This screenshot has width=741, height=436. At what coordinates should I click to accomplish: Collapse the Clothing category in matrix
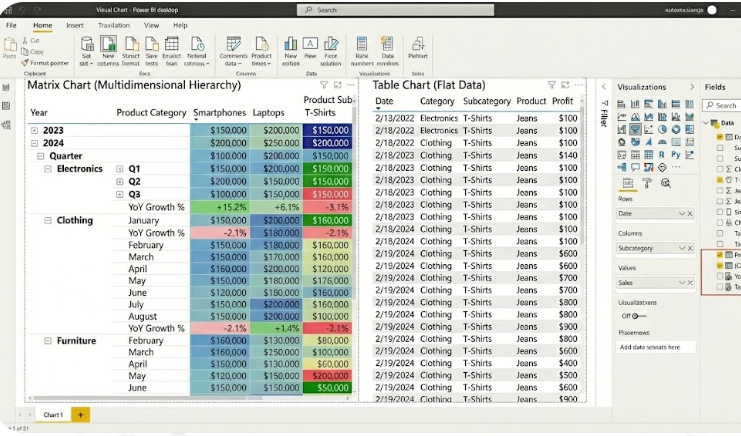click(47, 220)
